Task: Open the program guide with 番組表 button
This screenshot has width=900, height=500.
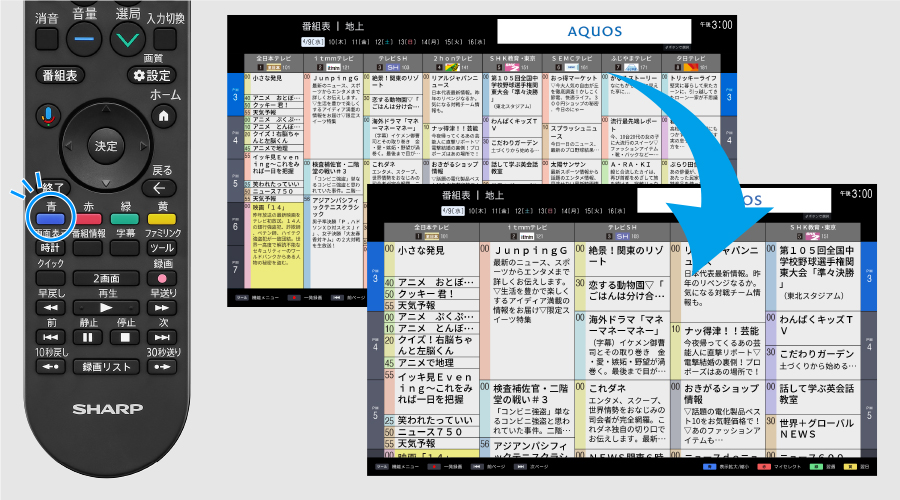Action: [x=60, y=75]
